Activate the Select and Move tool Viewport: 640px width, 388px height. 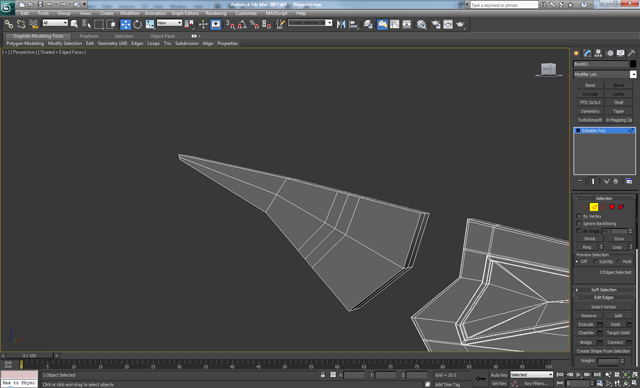tap(126, 24)
